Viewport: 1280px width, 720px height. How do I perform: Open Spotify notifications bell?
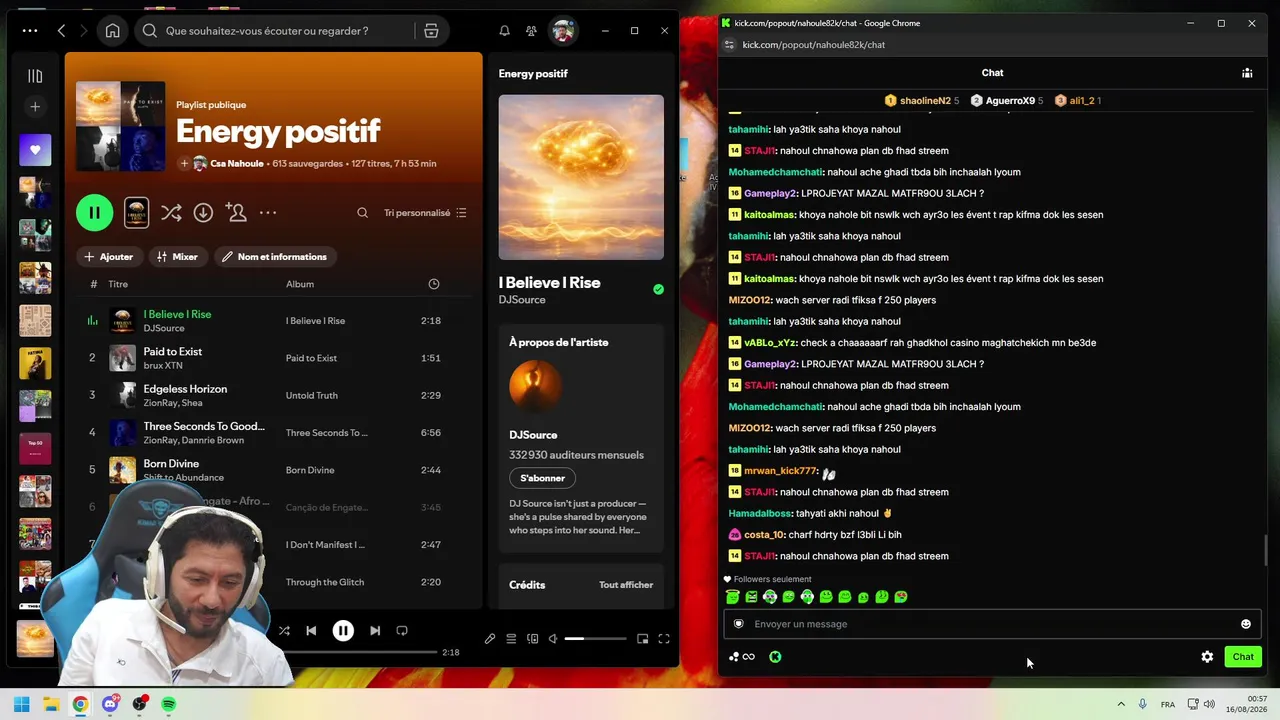(x=505, y=31)
